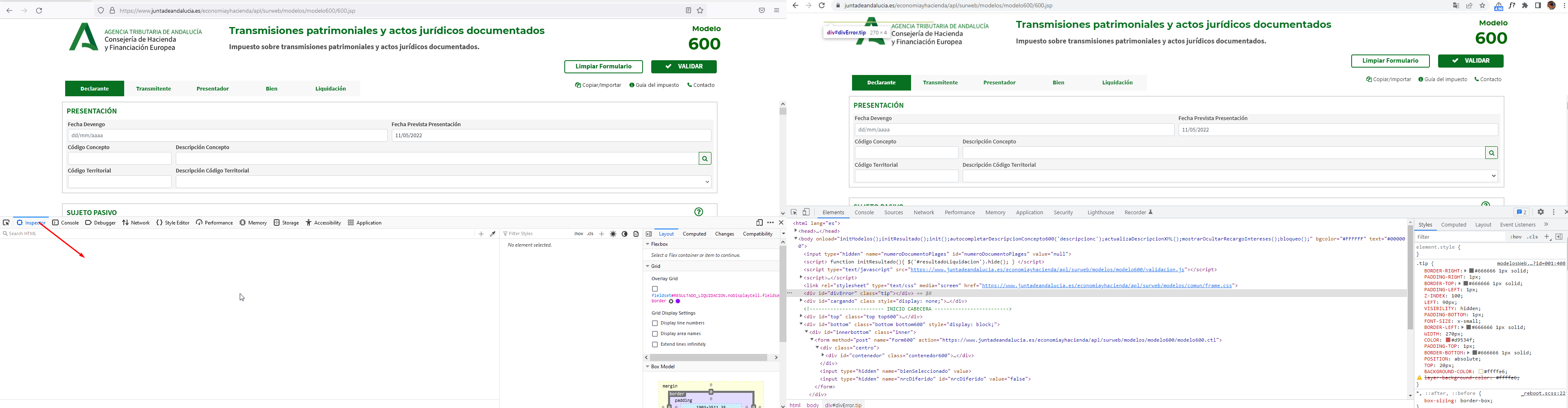Click concept search magnifier in Chrome window
The image size is (1568, 408).
(x=1491, y=153)
